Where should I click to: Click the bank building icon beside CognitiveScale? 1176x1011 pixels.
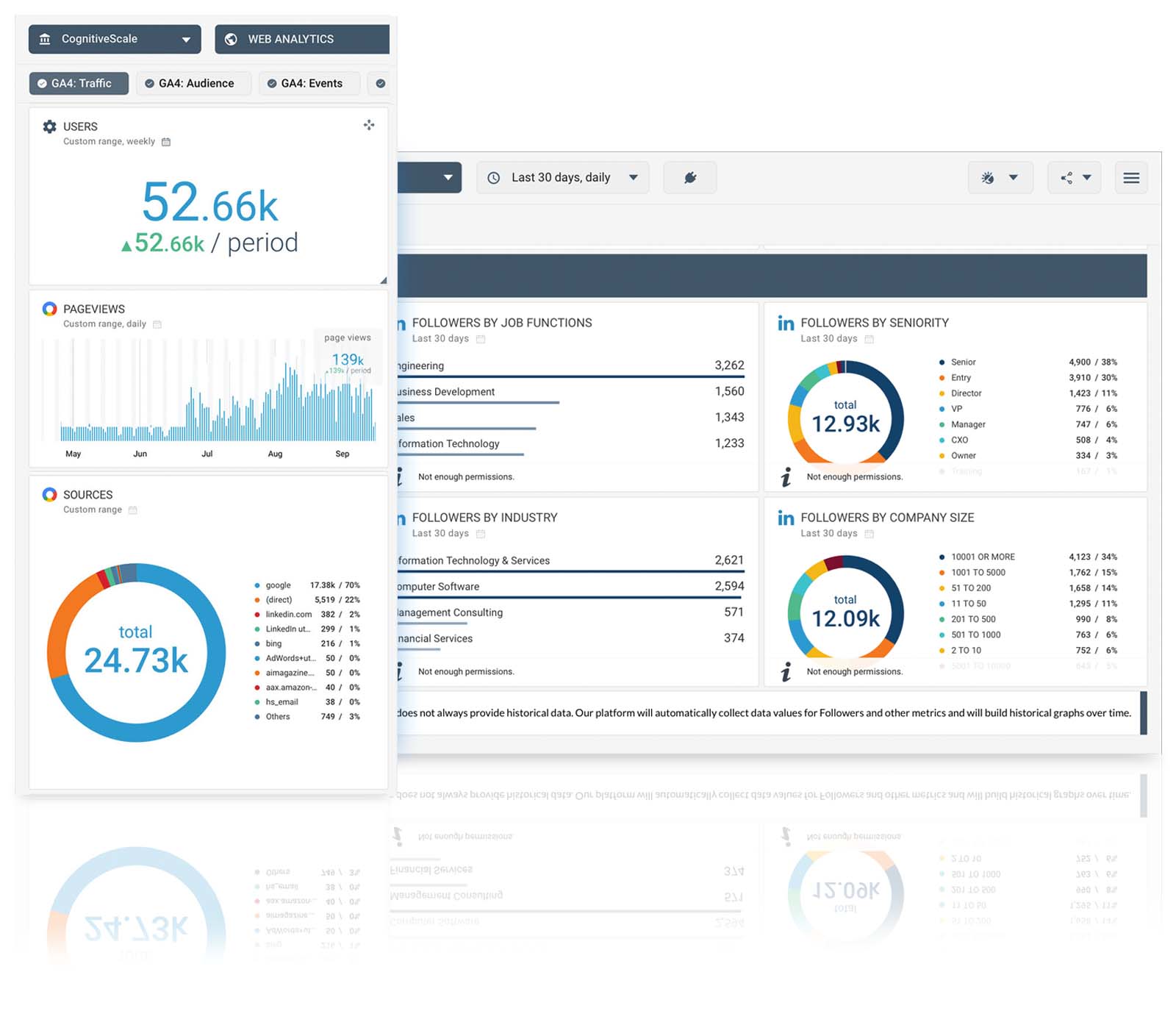pyautogui.click(x=45, y=39)
